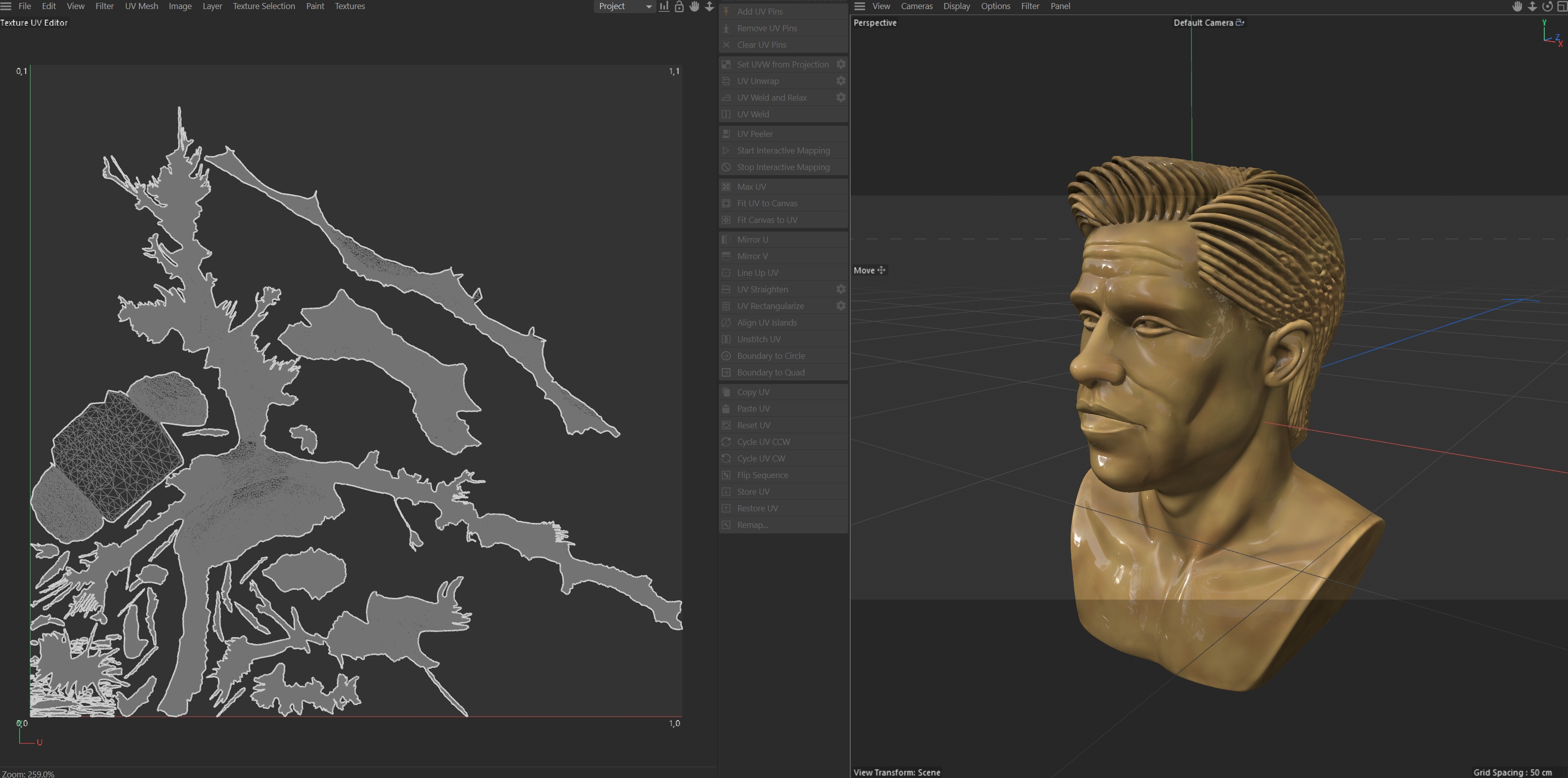Click the histogram icon beside Project dropdown
The image size is (1568, 778).
tap(663, 6)
